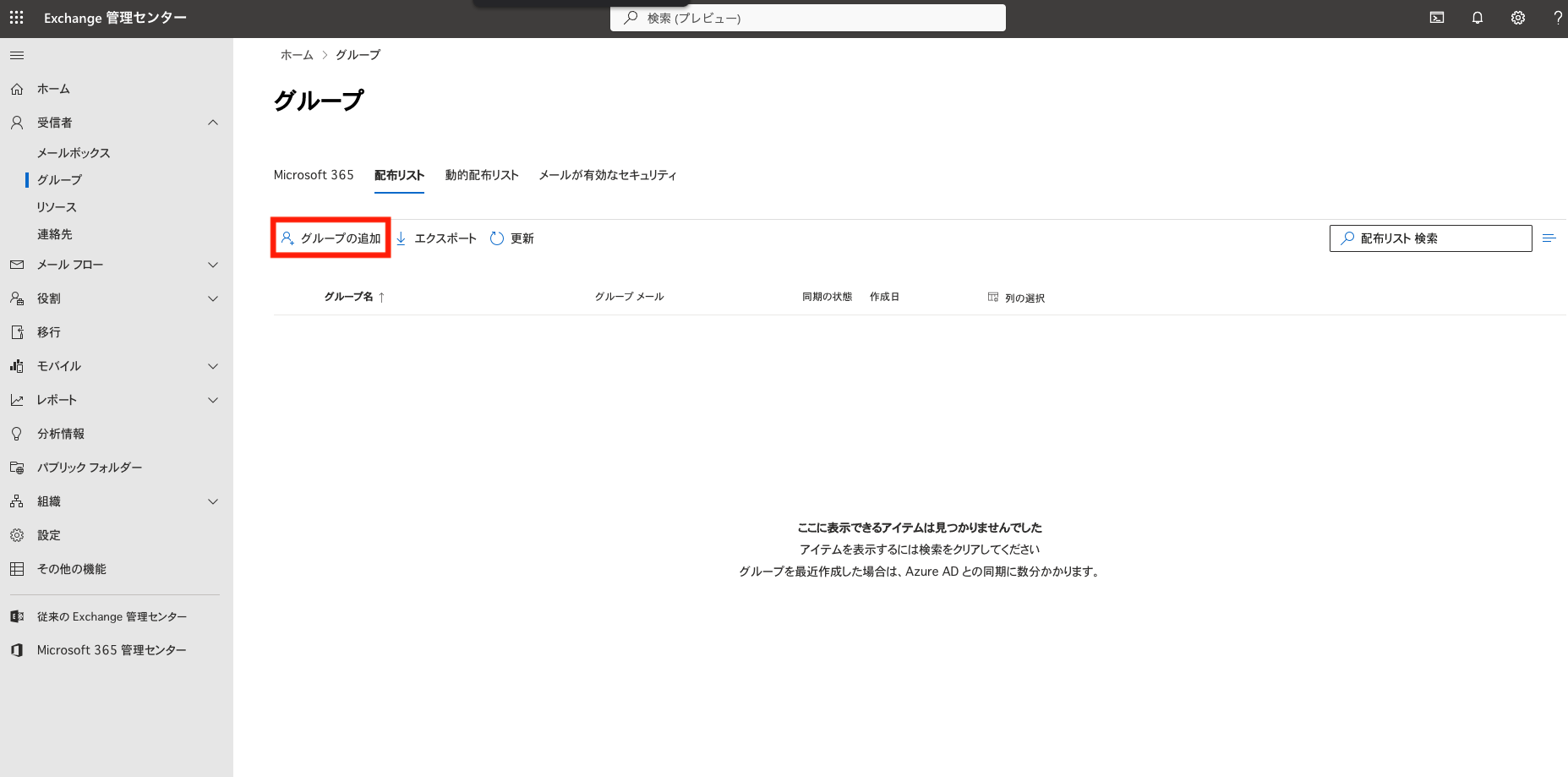This screenshot has width=1568, height=777.
Task: Go to ホーム via breadcrumb link
Action: [297, 55]
